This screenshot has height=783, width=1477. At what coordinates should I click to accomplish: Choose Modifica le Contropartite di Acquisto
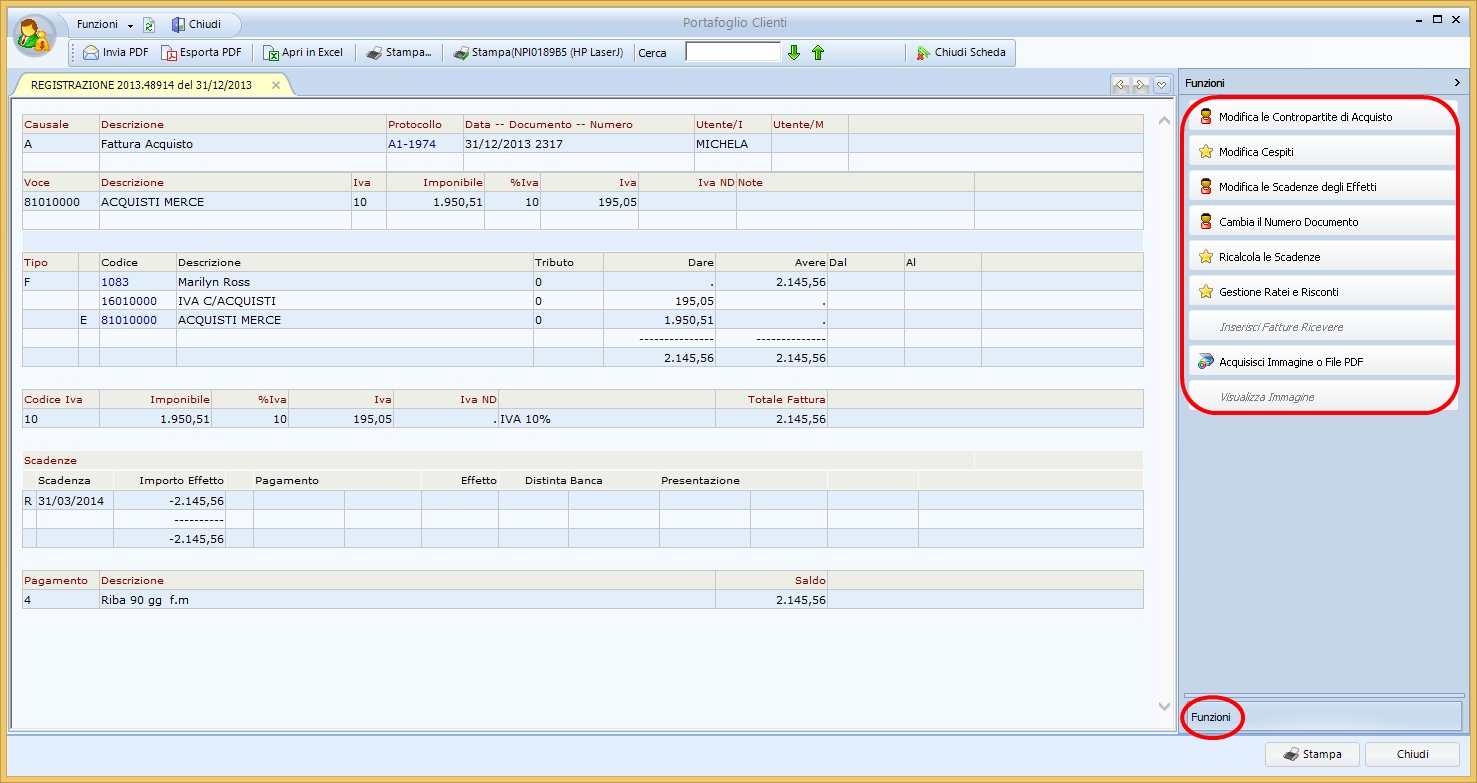1304,117
